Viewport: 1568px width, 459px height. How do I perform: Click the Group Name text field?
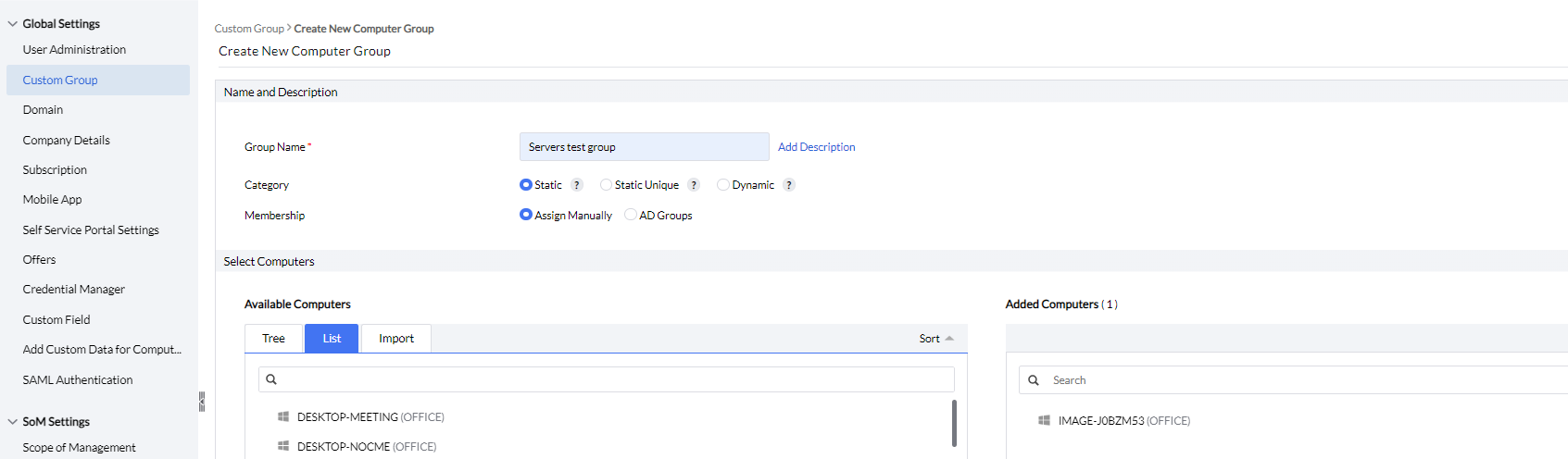pyautogui.click(x=644, y=147)
